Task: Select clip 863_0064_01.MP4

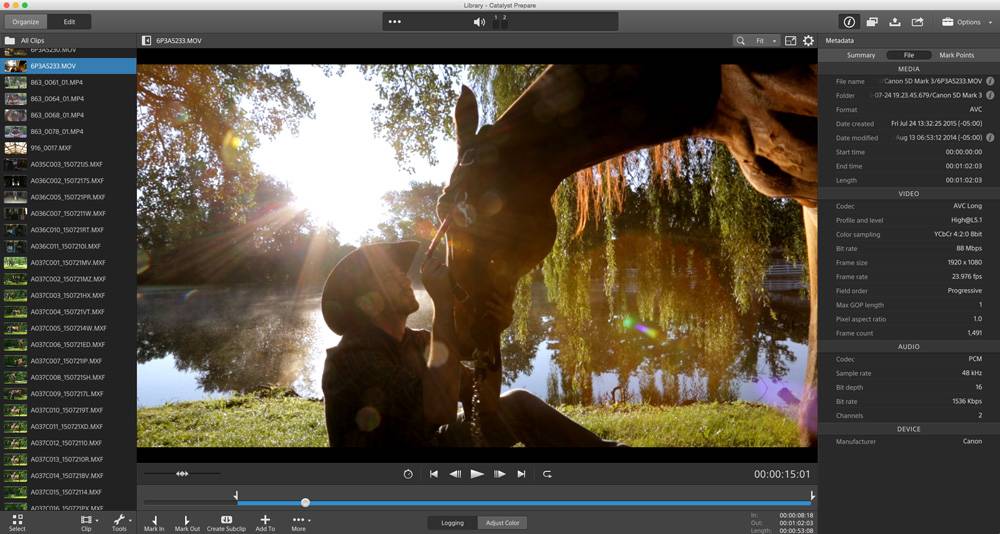Action: (x=68, y=99)
